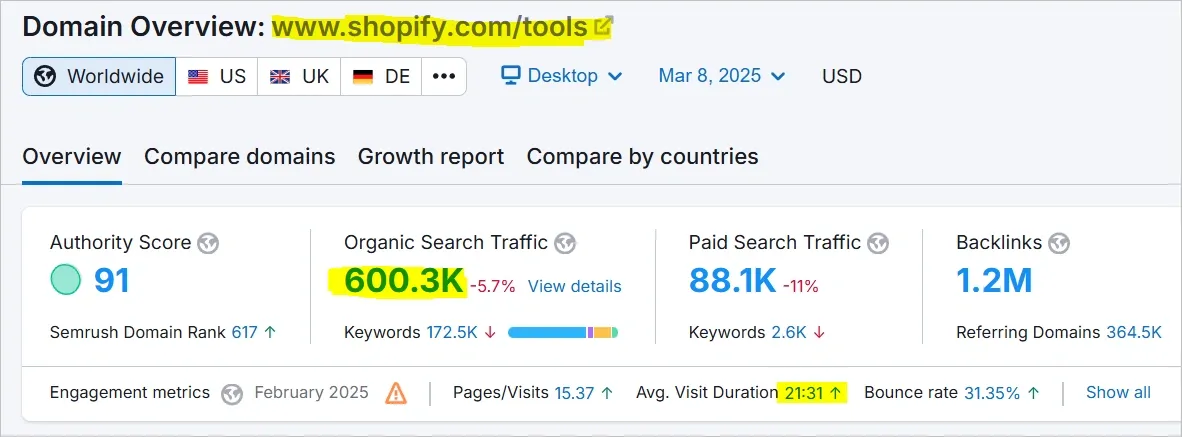The height and width of the screenshot is (437, 1182).
Task: Click Paid Search Traffic value 88.1K
Action: point(732,280)
